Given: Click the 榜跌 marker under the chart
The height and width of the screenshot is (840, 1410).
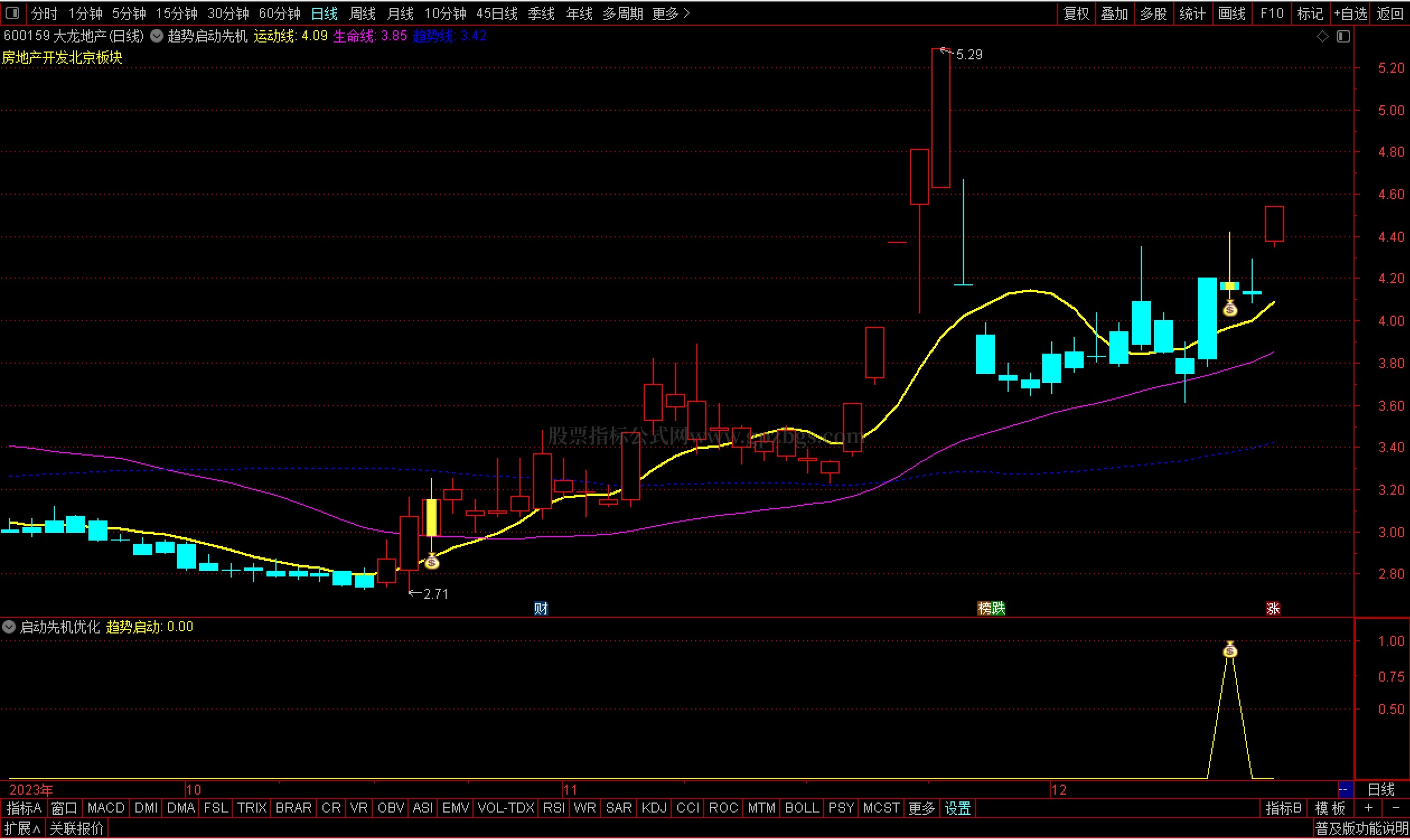Looking at the screenshot, I should [991, 608].
